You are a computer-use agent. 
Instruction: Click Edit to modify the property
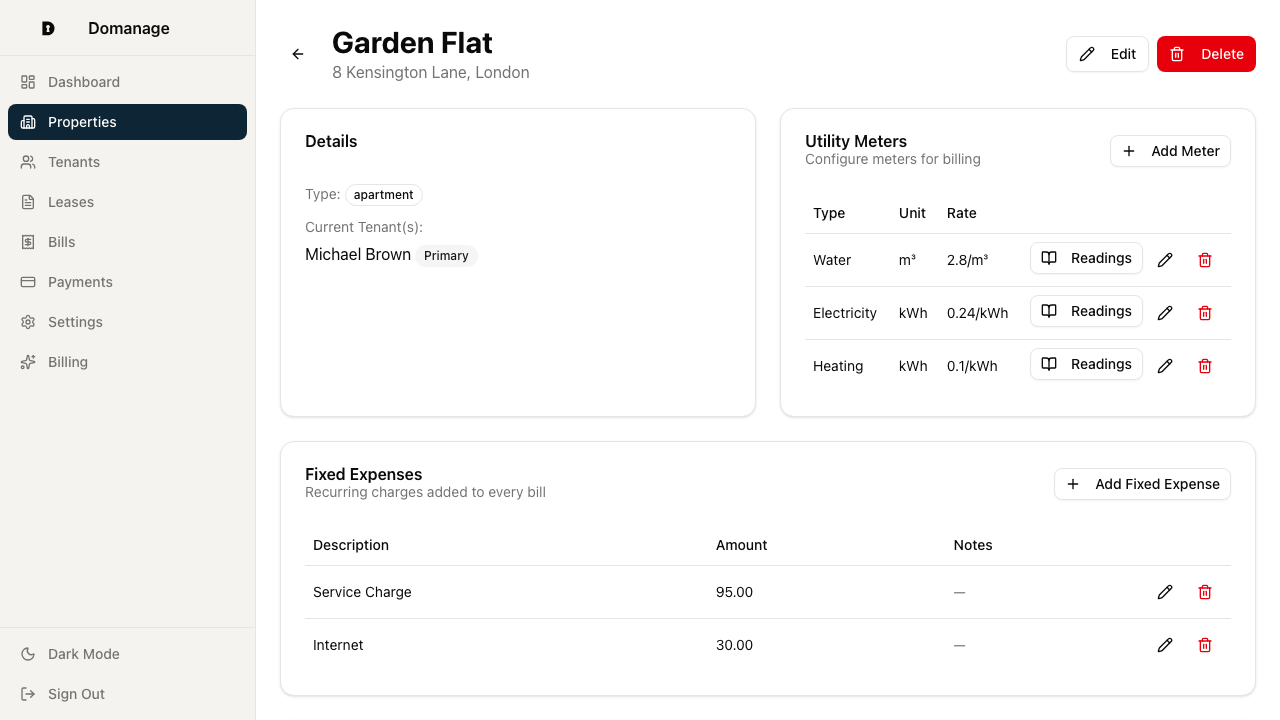[x=1107, y=54]
